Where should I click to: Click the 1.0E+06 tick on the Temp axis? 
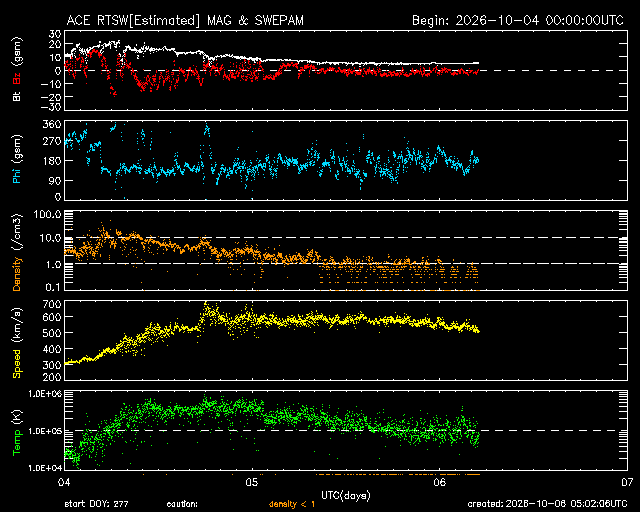tap(45, 394)
